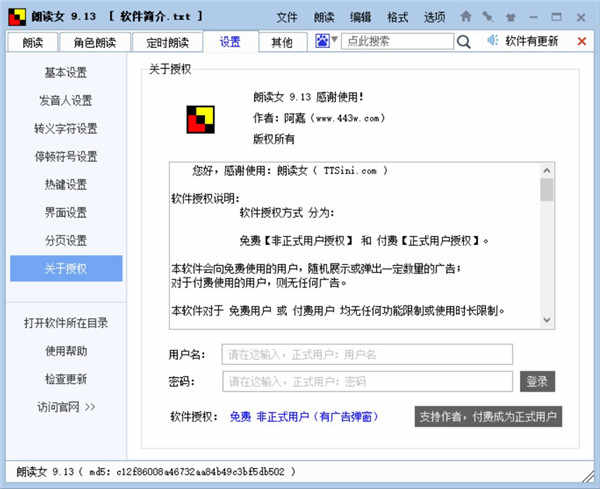Click 检查更新
Image resolution: width=600 pixels, height=489 pixels.
pyautogui.click(x=66, y=378)
